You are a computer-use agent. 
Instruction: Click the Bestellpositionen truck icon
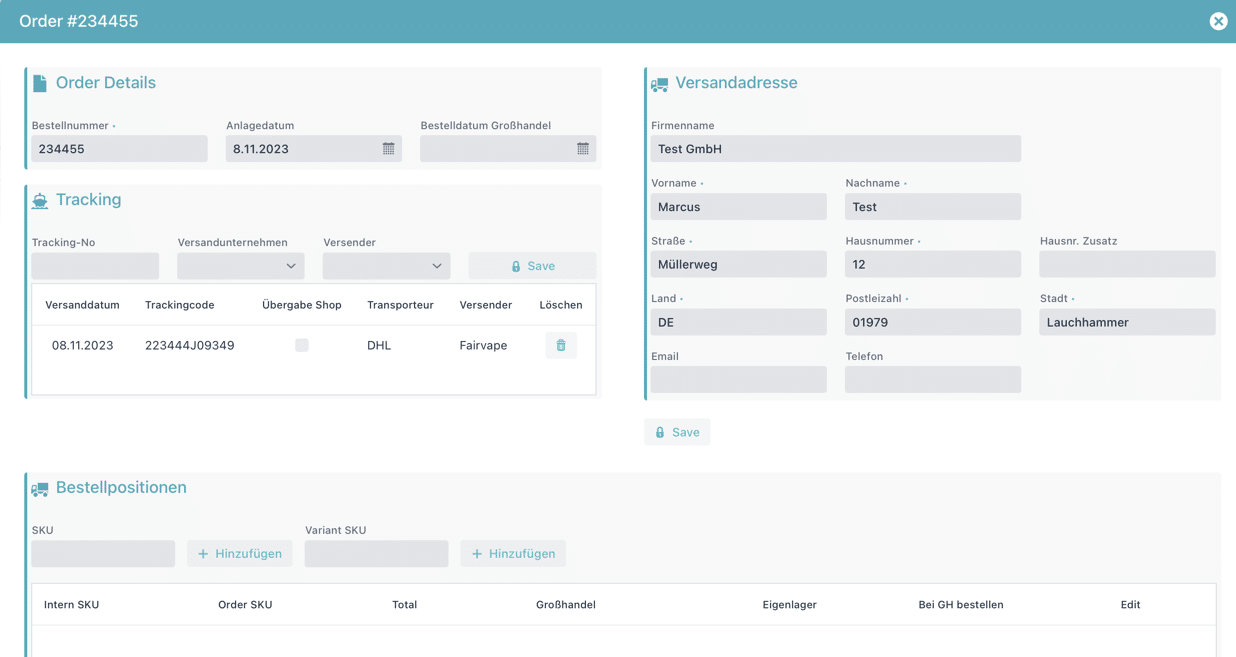click(40, 489)
